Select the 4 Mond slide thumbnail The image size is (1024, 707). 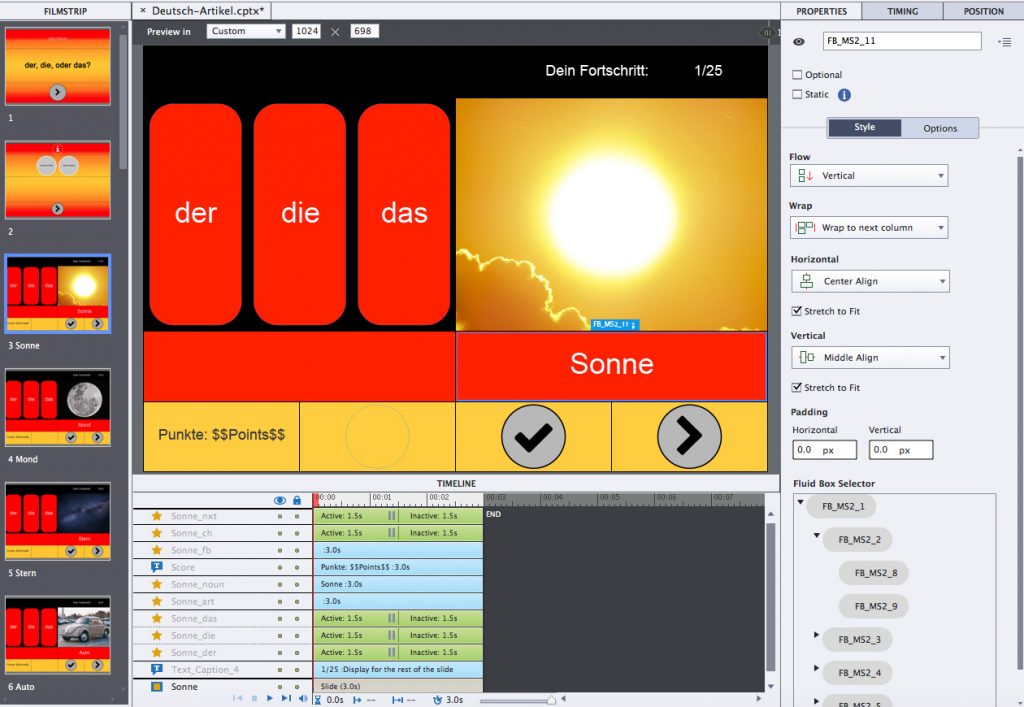pyautogui.click(x=57, y=407)
